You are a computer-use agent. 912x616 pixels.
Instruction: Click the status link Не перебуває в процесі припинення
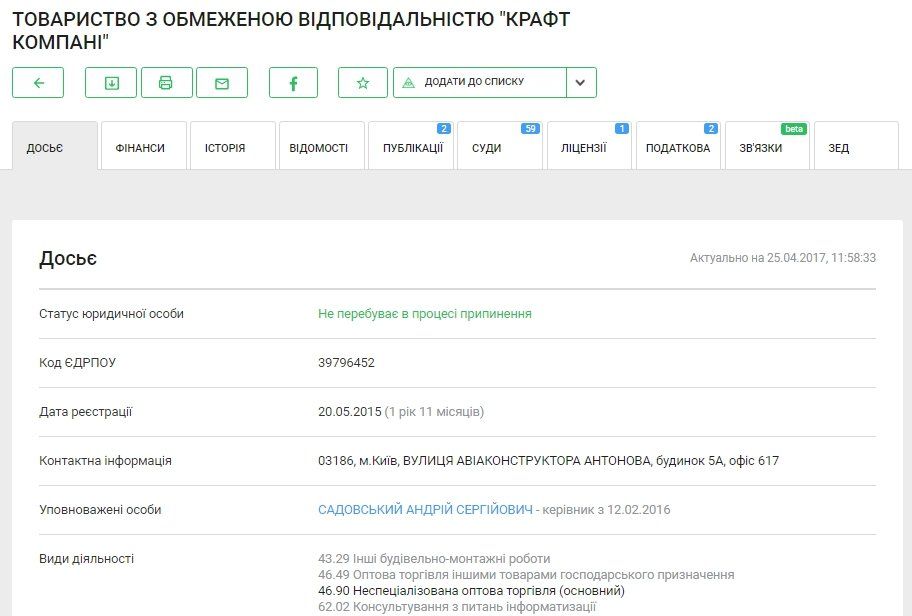(425, 314)
